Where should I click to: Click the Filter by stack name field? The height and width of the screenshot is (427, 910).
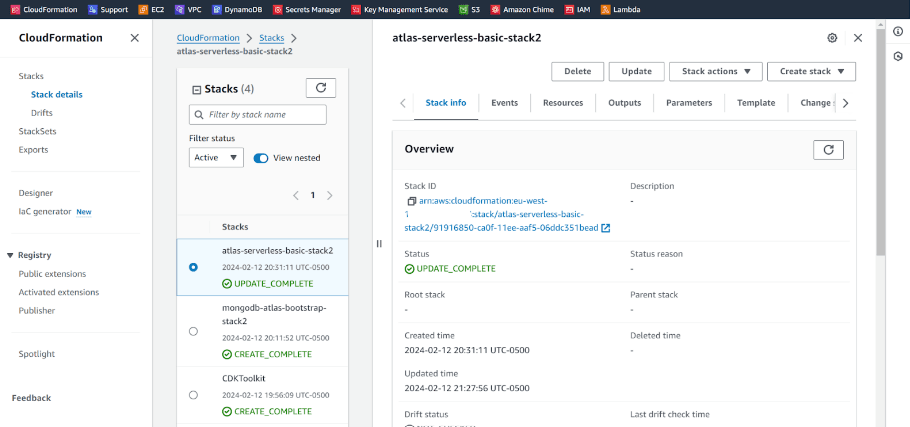tap(257, 115)
